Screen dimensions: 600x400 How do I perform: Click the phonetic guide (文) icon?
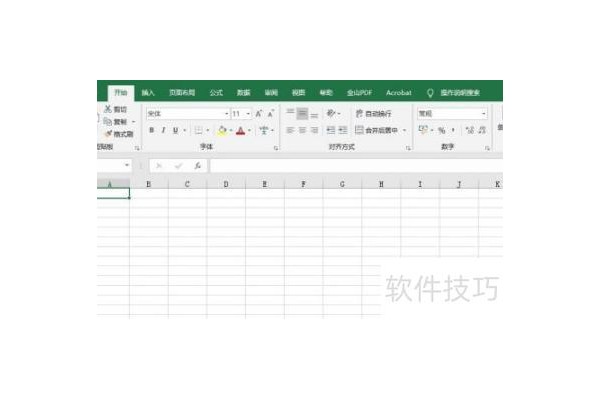264,130
